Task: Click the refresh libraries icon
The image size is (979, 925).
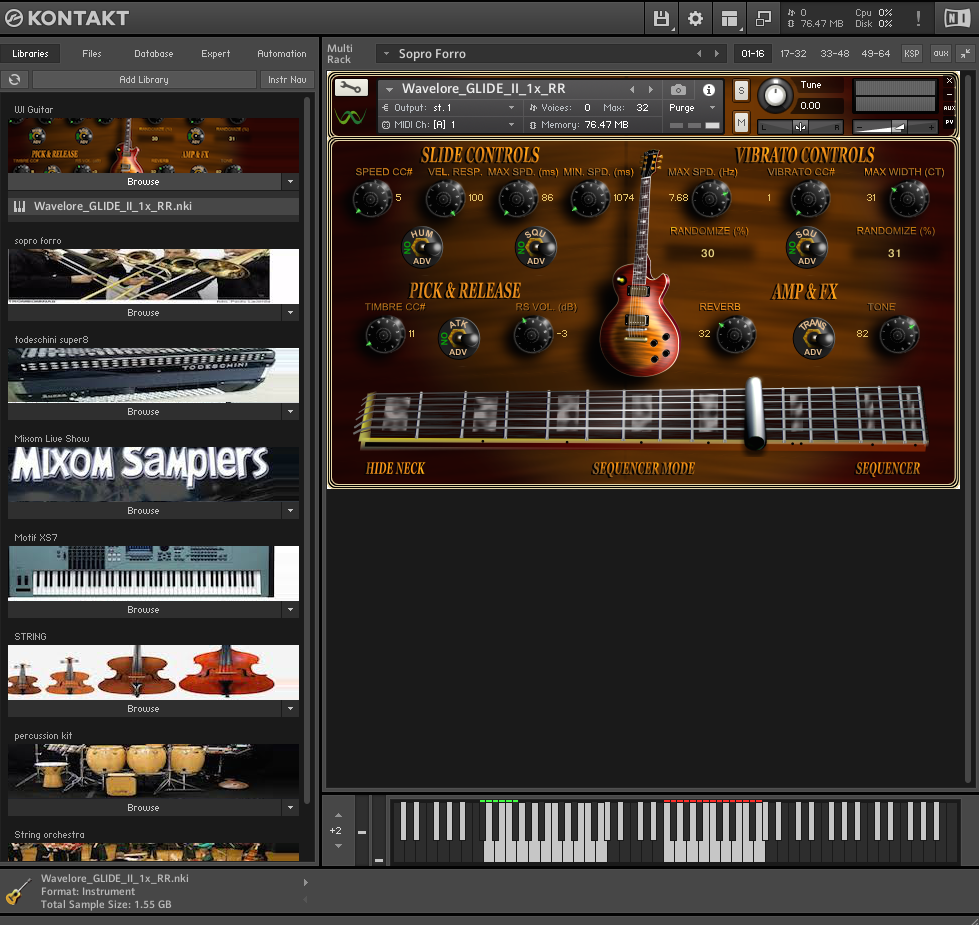Action: [x=14, y=79]
